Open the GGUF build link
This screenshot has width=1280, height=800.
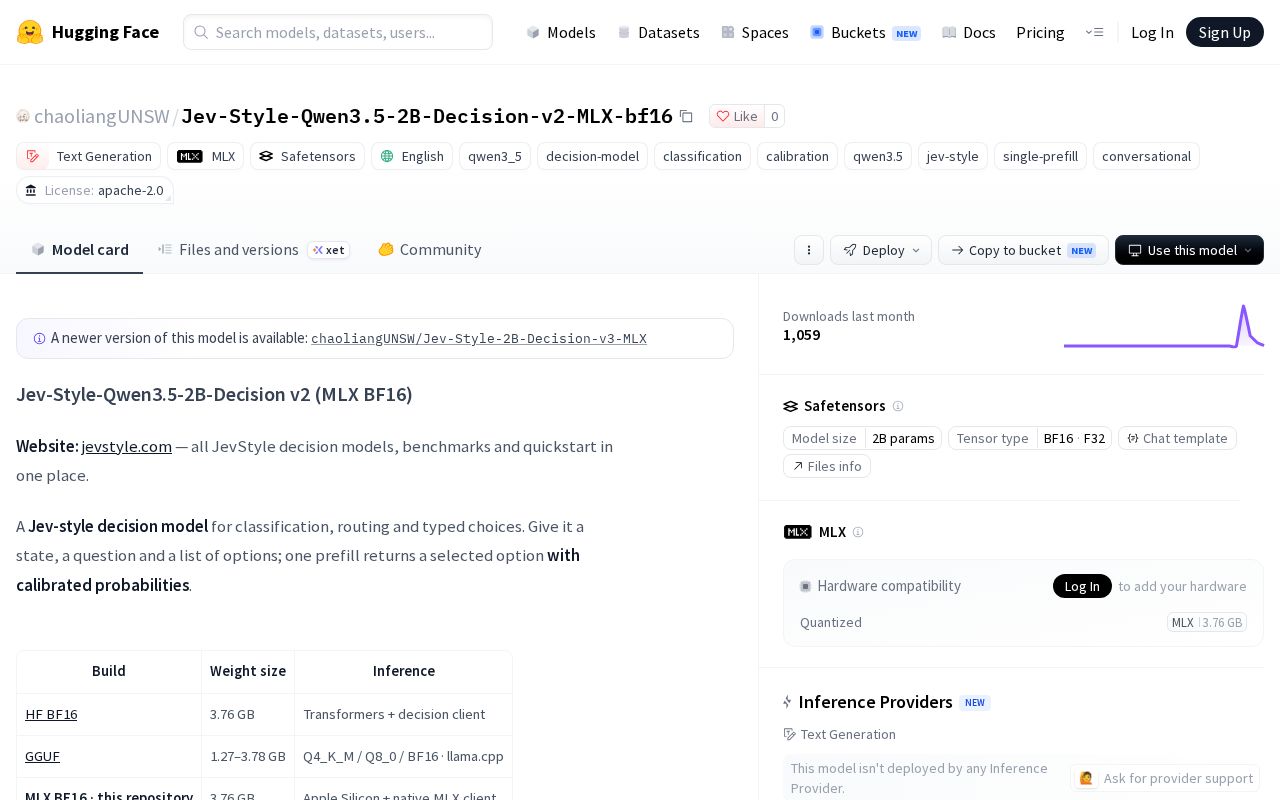pyautogui.click(x=42, y=756)
